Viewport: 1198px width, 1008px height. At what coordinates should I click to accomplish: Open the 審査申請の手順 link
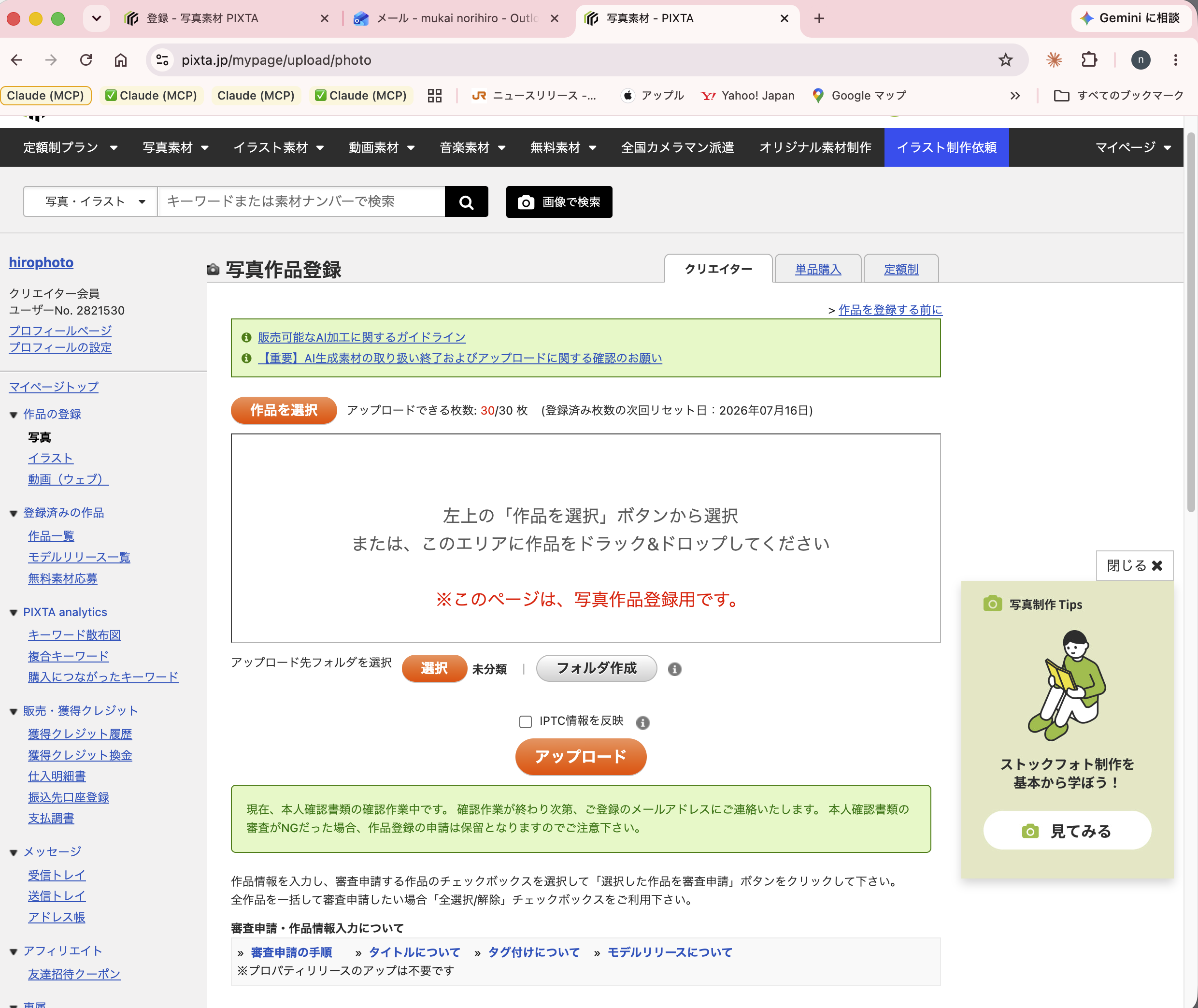click(291, 952)
